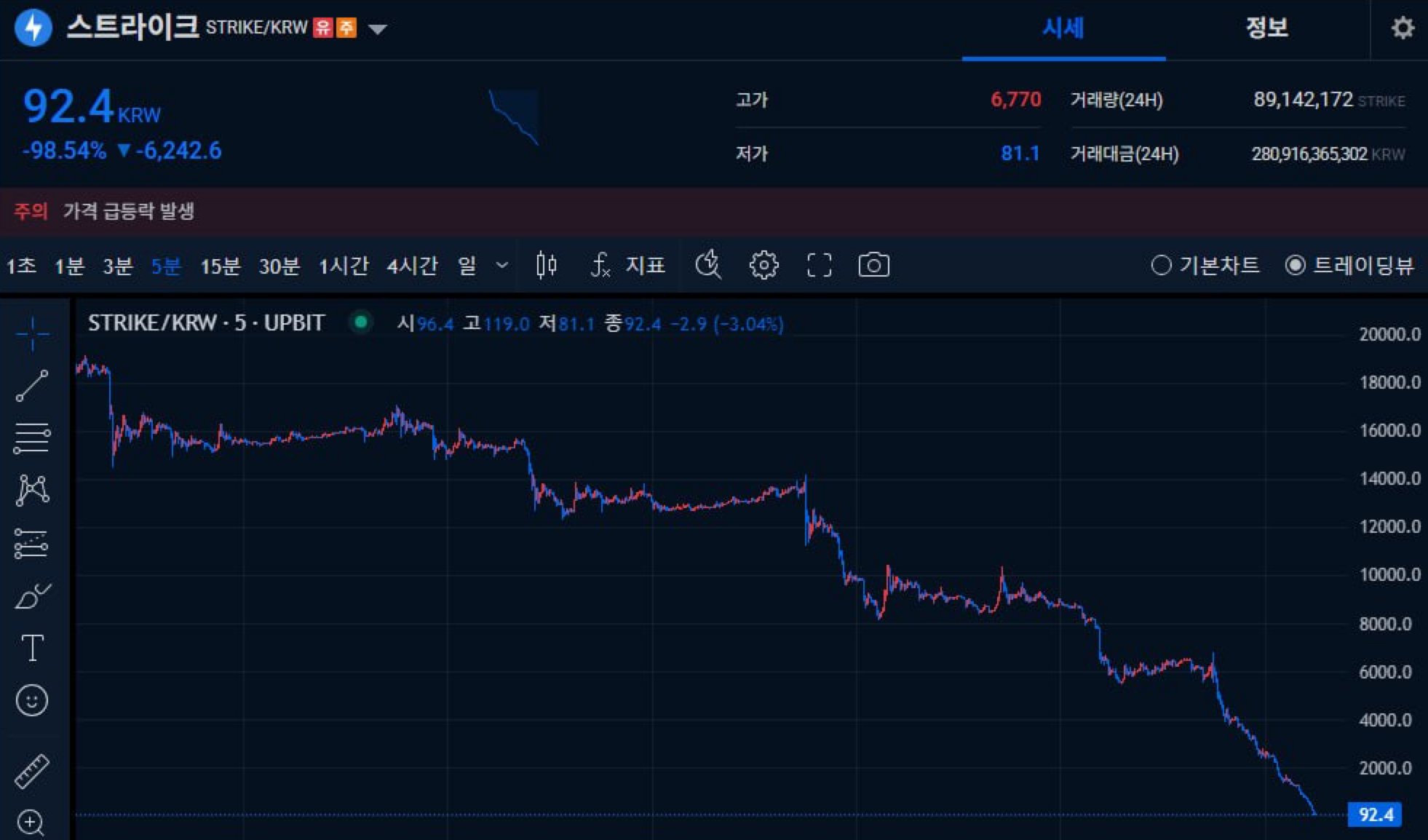Select the ruler measure tool
1428x840 pixels.
(32, 772)
